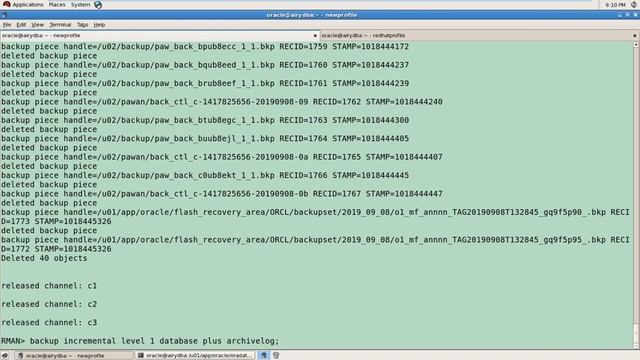Open the Places menu
640x360 pixels.
click(x=57, y=4)
